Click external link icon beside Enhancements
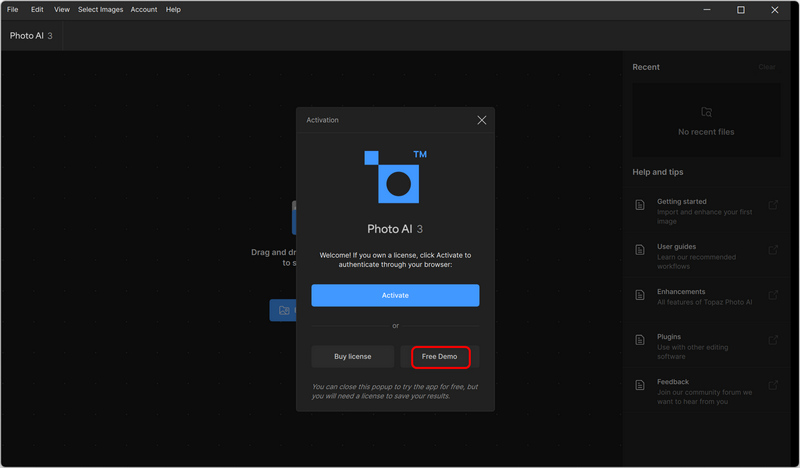The height and width of the screenshot is (468, 800). pyautogui.click(x=773, y=295)
